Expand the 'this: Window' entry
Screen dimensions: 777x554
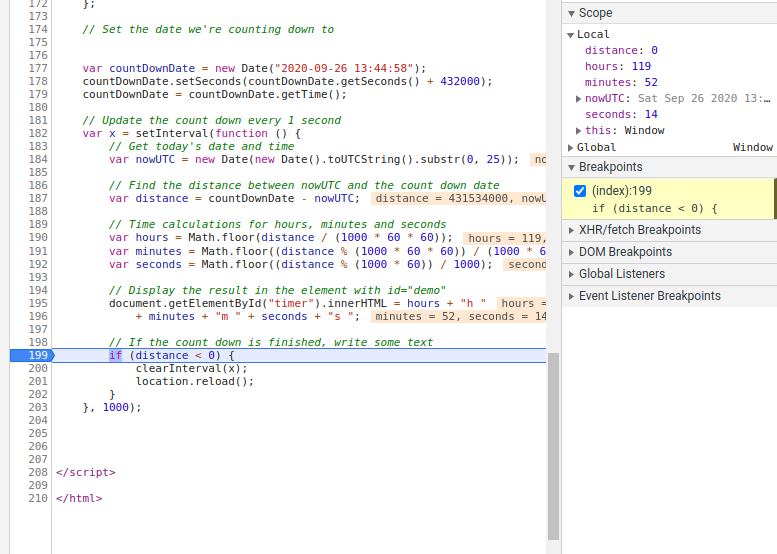pos(579,131)
